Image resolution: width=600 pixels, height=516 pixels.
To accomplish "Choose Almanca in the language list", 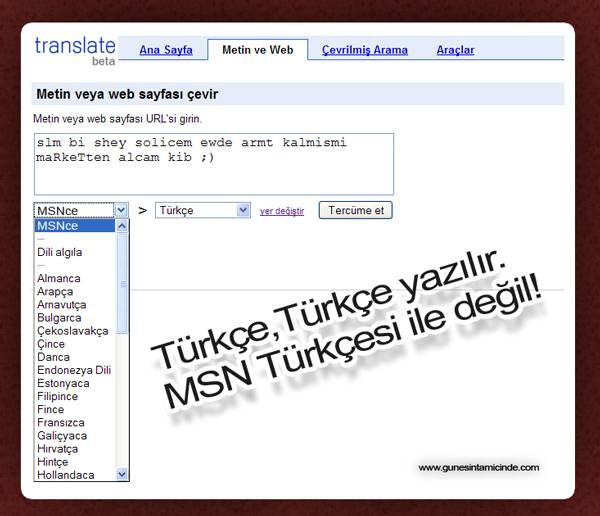I will 59,278.
